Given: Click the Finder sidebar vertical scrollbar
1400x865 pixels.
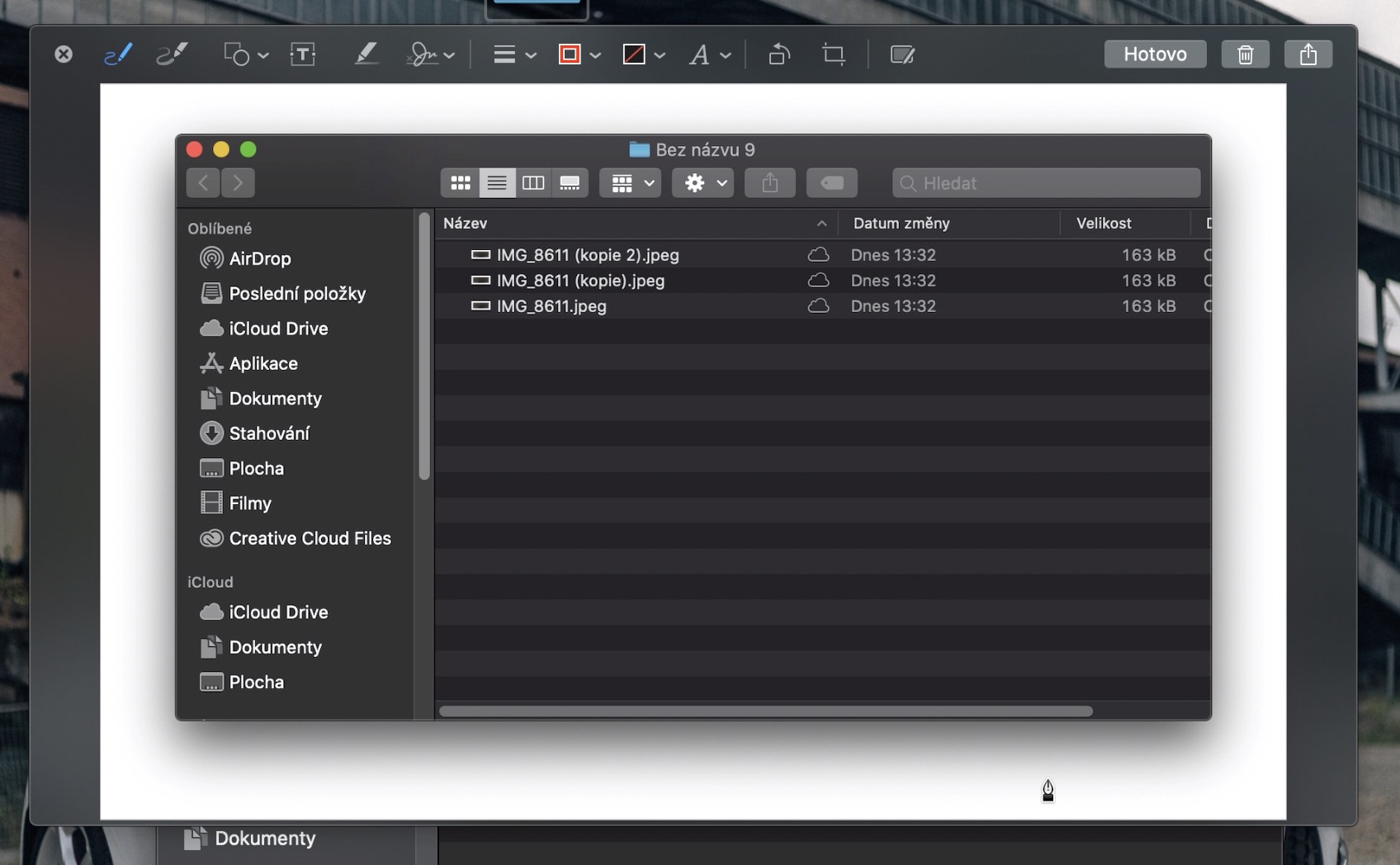Looking at the screenshot, I should pos(424,347).
